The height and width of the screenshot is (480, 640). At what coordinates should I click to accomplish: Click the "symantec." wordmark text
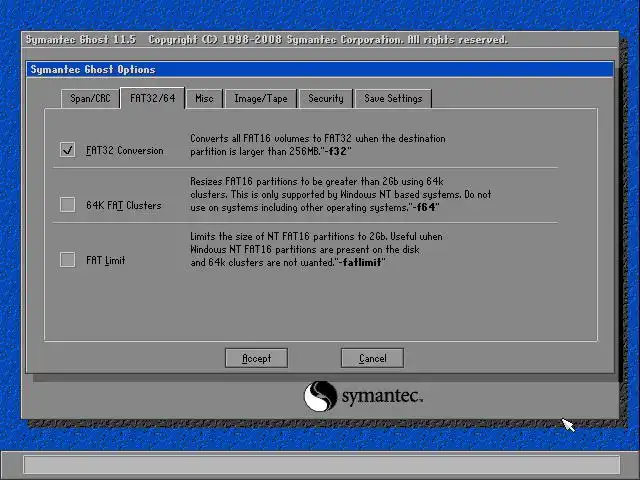pyautogui.click(x=382, y=396)
